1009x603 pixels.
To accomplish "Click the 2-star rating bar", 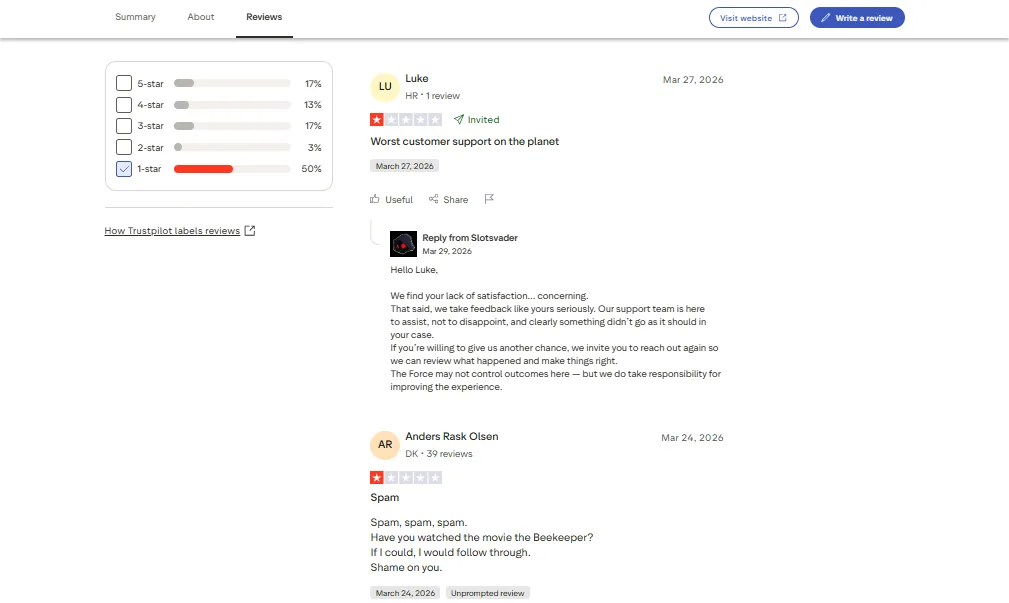I will 232,147.
